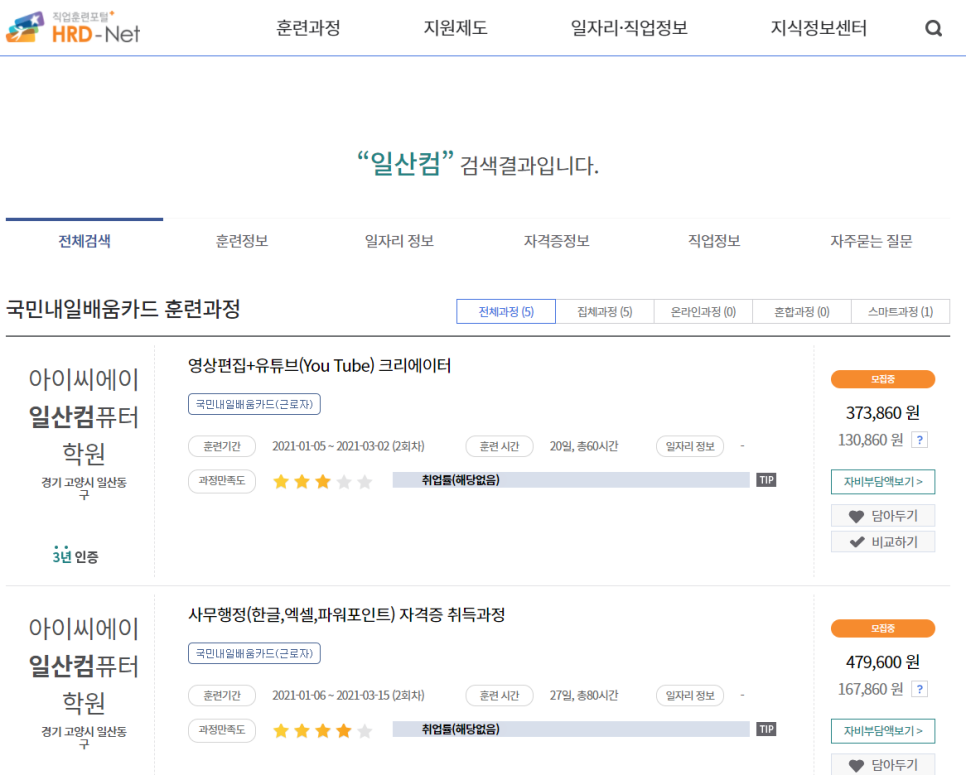Filter by 전체과정 (5)

[506, 312]
